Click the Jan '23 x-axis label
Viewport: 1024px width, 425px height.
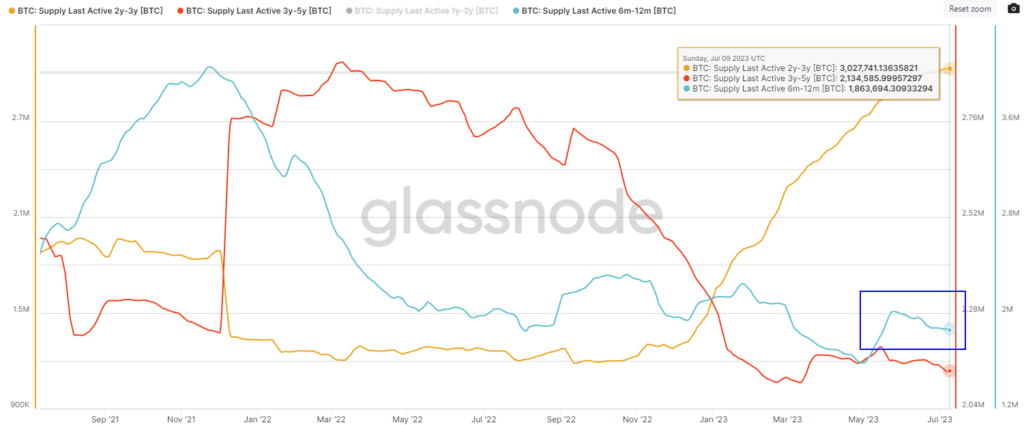pyautogui.click(x=713, y=420)
